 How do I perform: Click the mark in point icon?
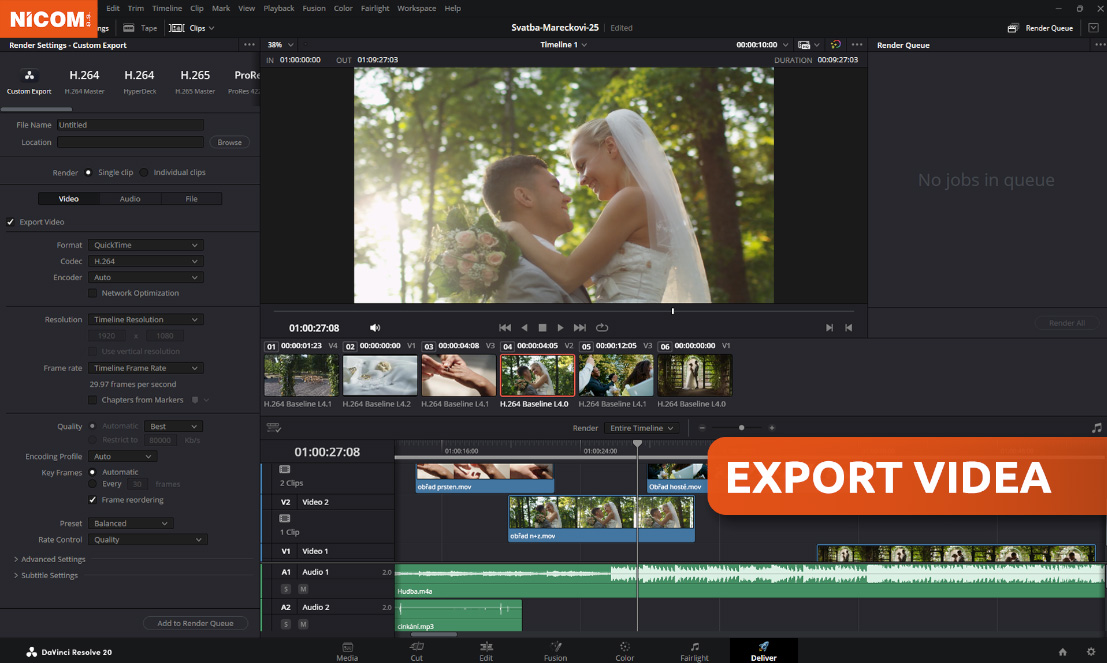(x=830, y=328)
